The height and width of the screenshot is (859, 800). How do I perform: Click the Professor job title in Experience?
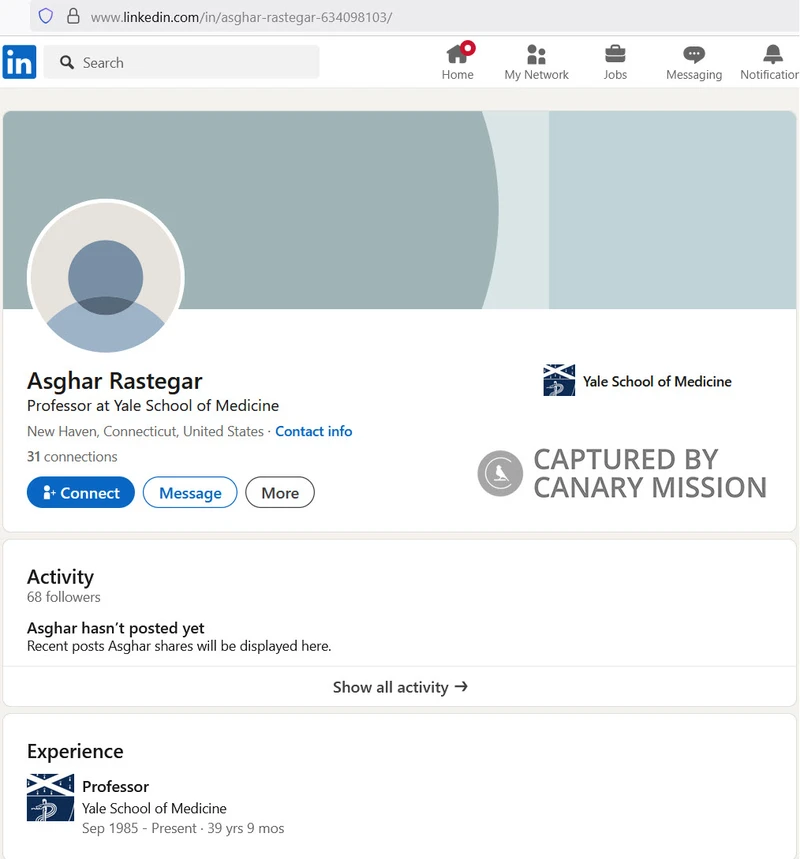[116, 787]
